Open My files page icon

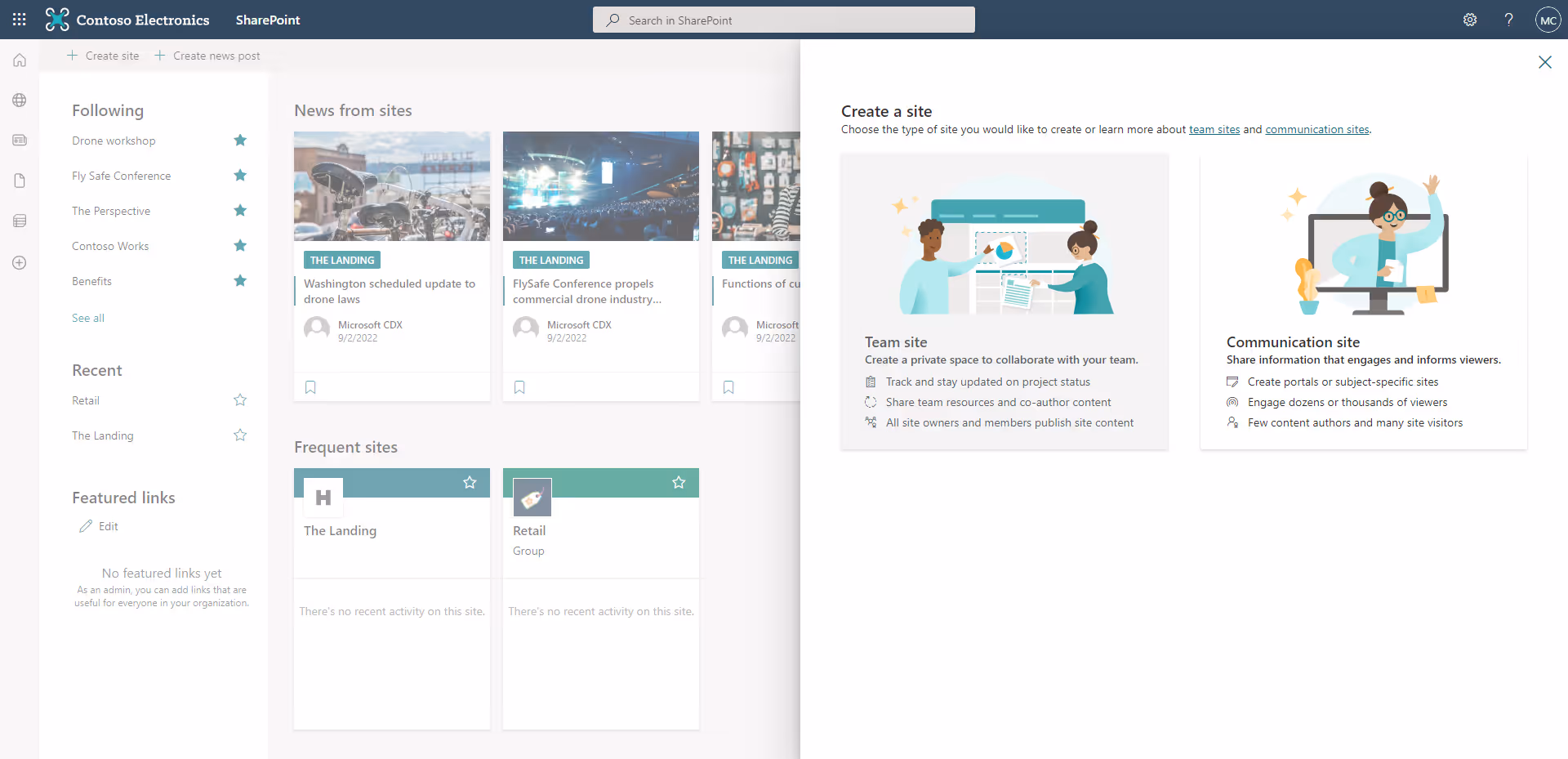tap(20, 181)
